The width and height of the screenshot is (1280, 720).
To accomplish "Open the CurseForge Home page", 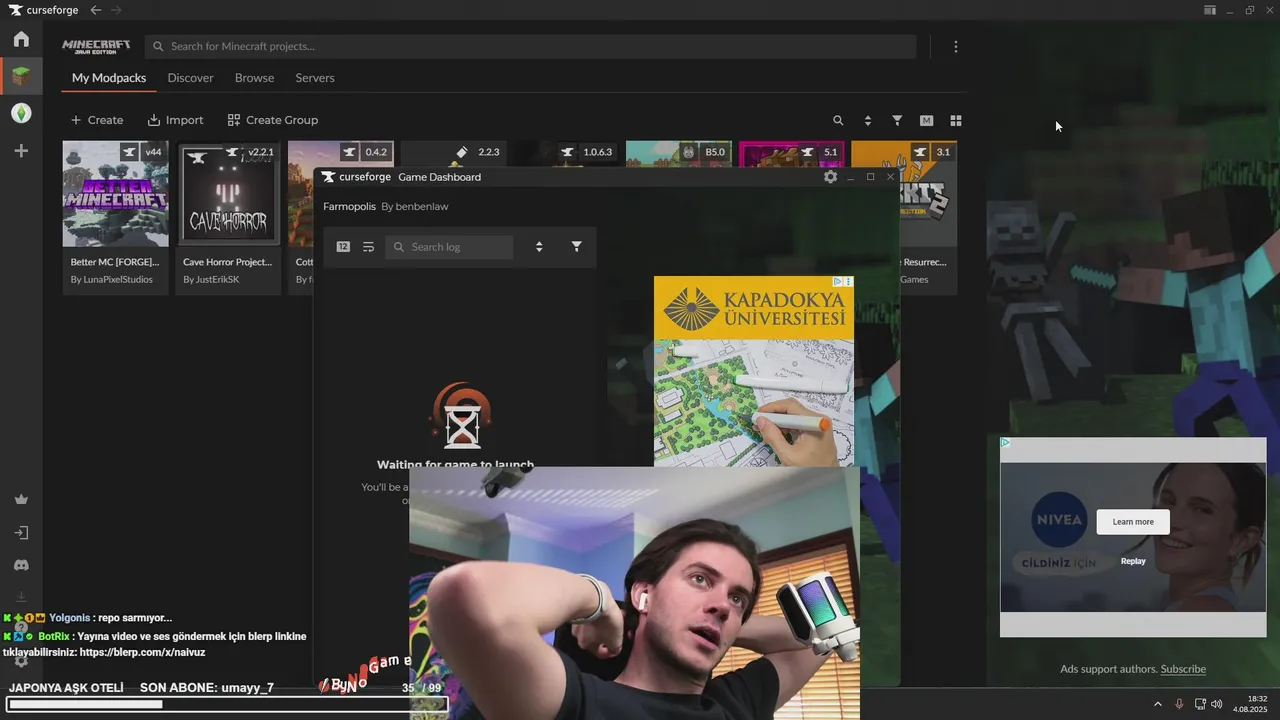I will point(21,39).
